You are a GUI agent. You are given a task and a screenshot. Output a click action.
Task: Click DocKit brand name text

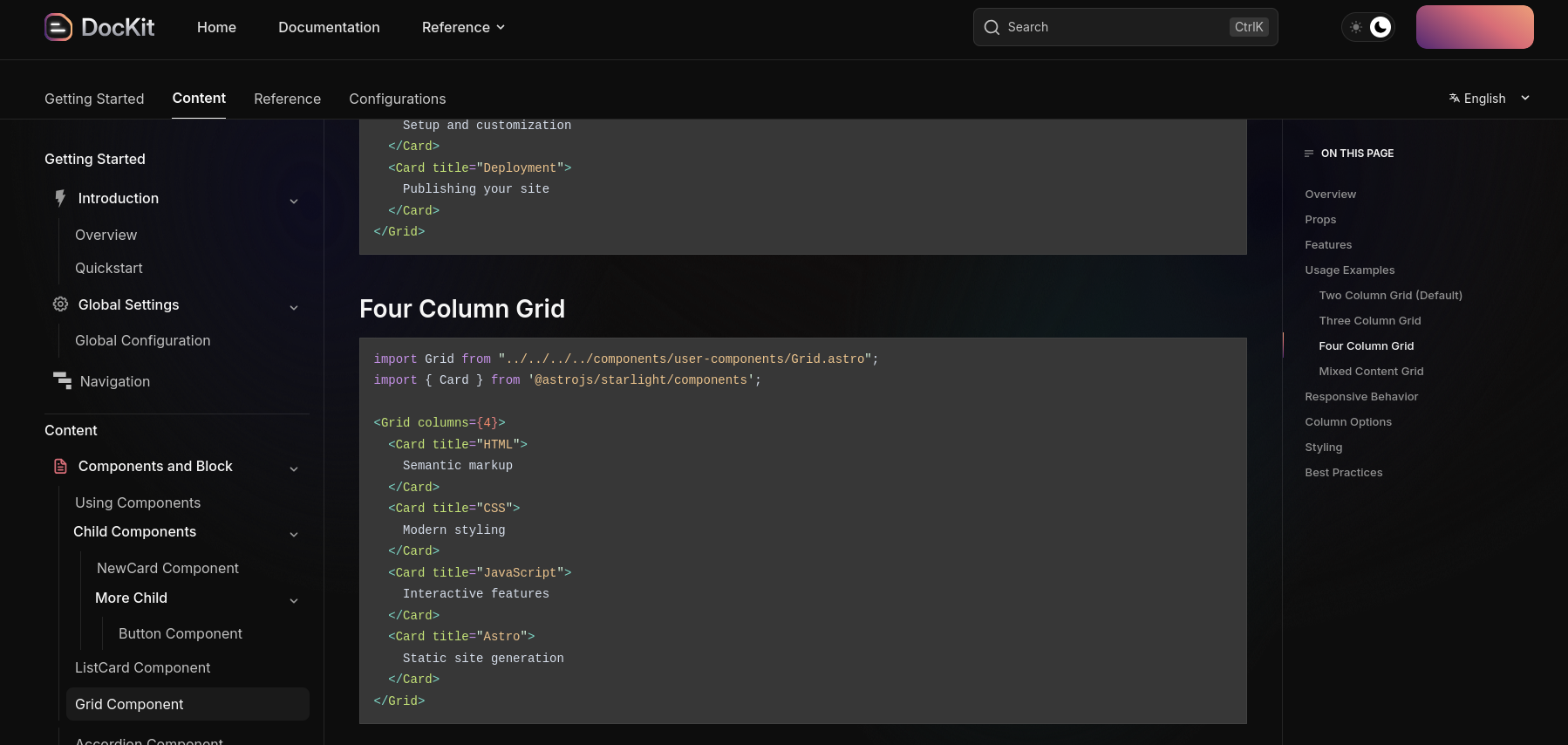pos(118,27)
